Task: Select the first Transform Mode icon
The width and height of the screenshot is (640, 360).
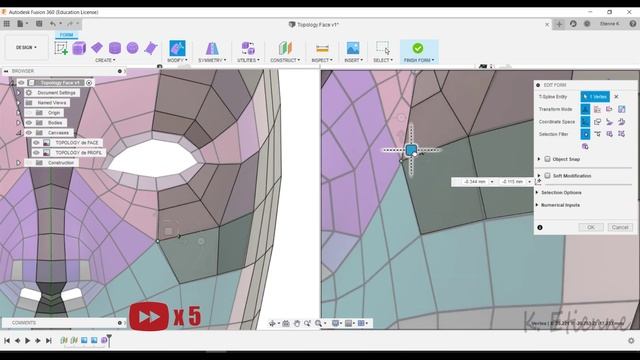Action: click(x=585, y=109)
